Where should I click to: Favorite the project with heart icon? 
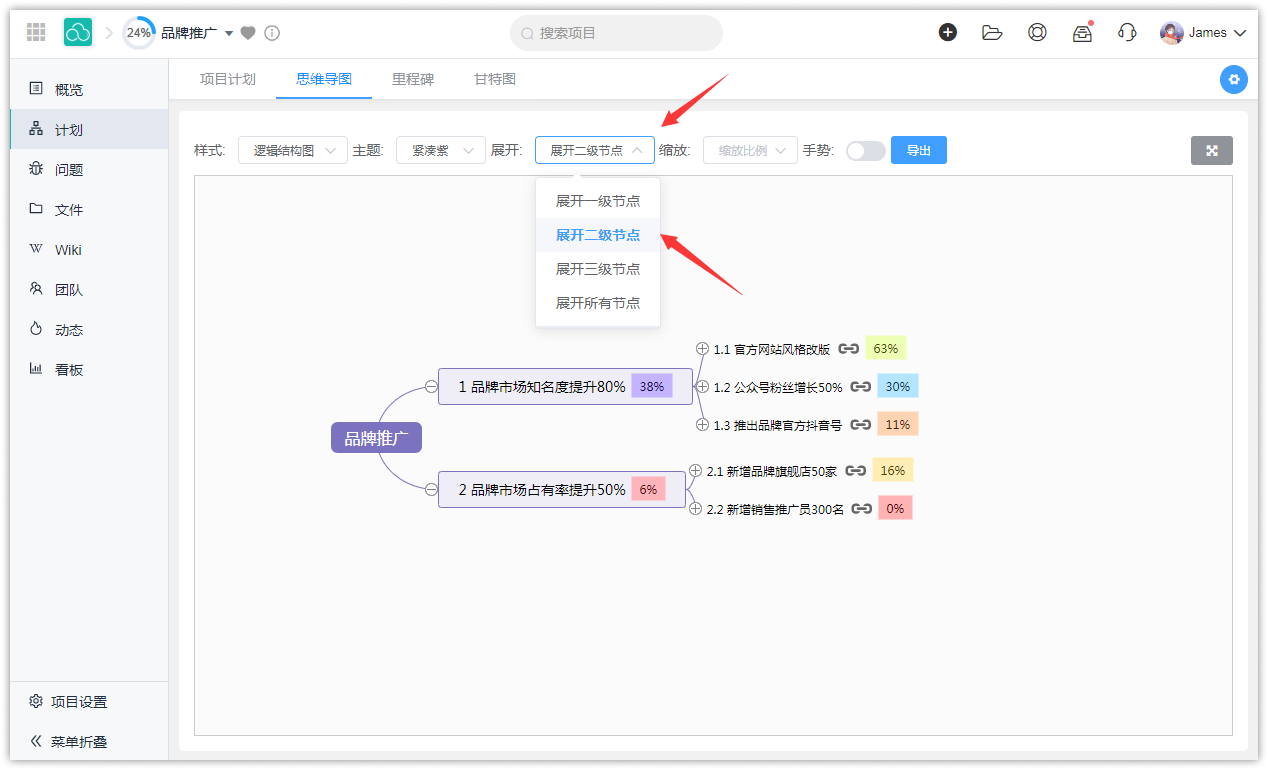click(x=248, y=33)
